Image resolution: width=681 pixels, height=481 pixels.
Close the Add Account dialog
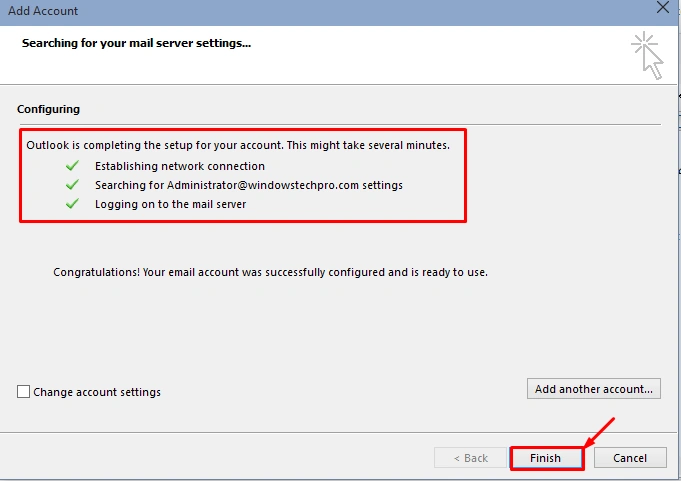[663, 7]
